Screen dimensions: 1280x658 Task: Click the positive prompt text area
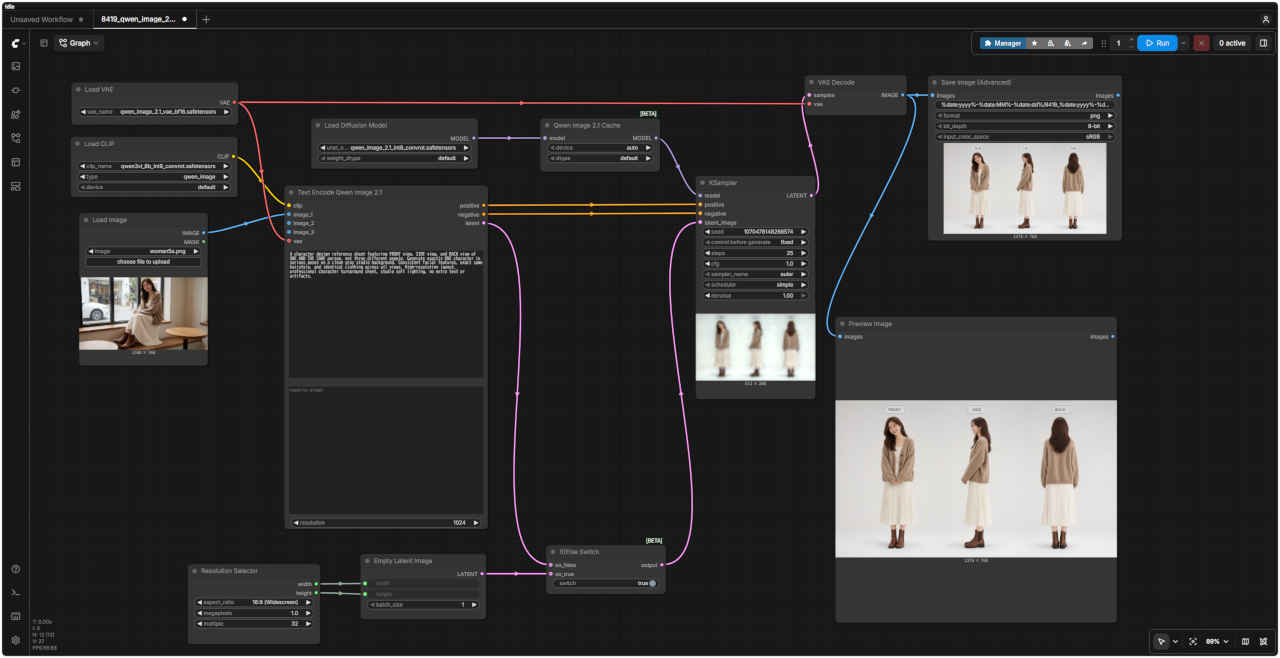coord(386,313)
